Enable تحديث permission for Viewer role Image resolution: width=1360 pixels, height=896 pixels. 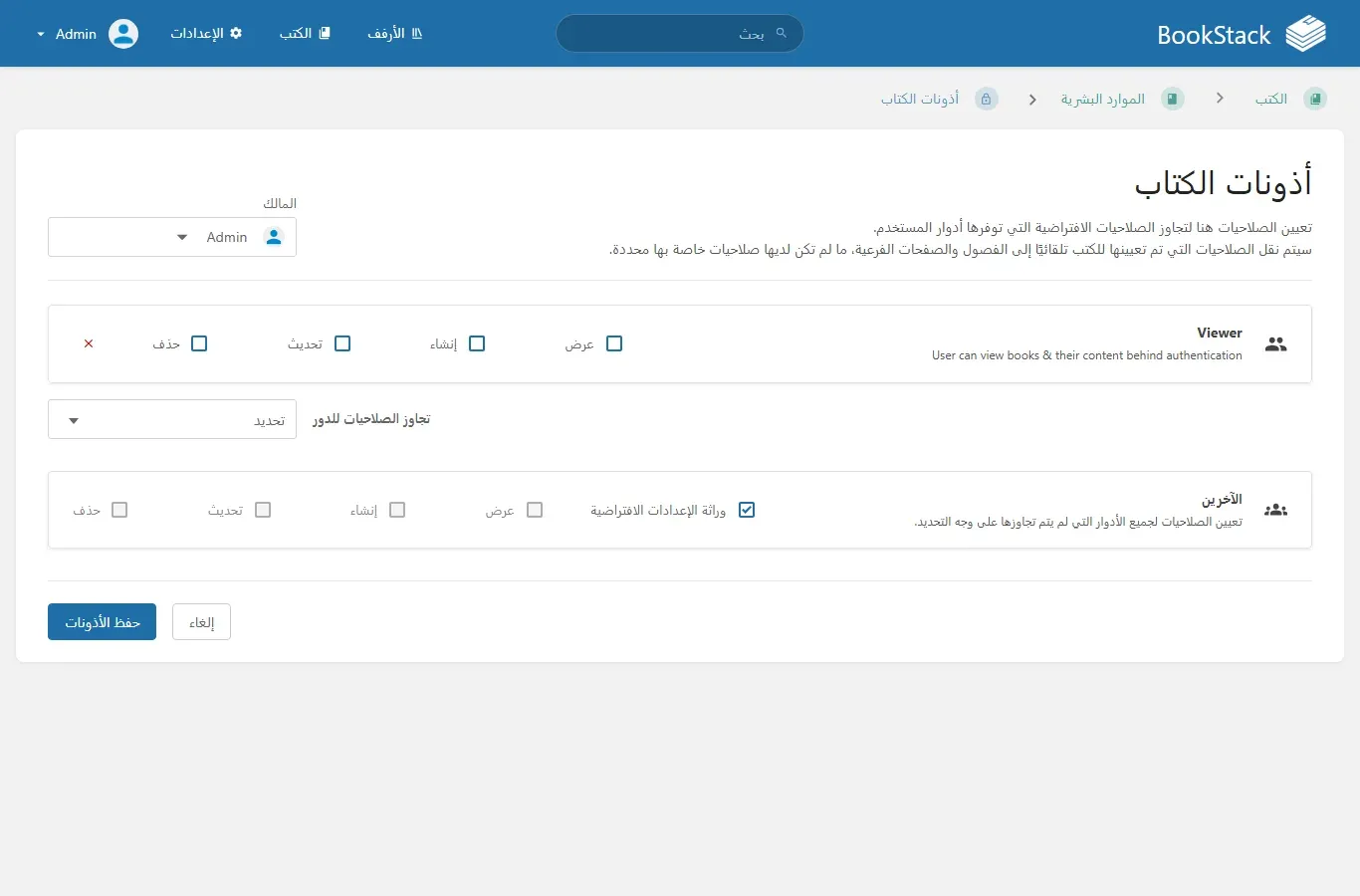coord(342,343)
